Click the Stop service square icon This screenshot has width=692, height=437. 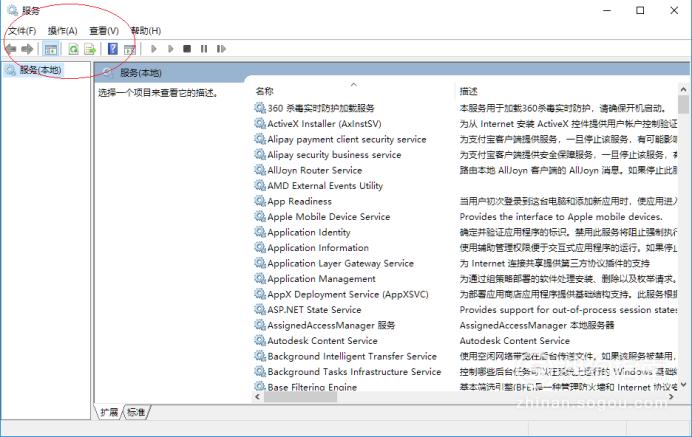[187, 49]
